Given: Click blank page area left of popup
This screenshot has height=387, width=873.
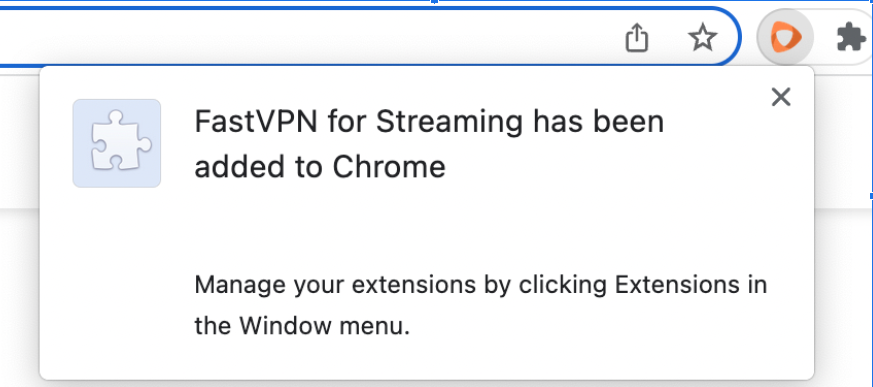Looking at the screenshot, I should [19, 295].
